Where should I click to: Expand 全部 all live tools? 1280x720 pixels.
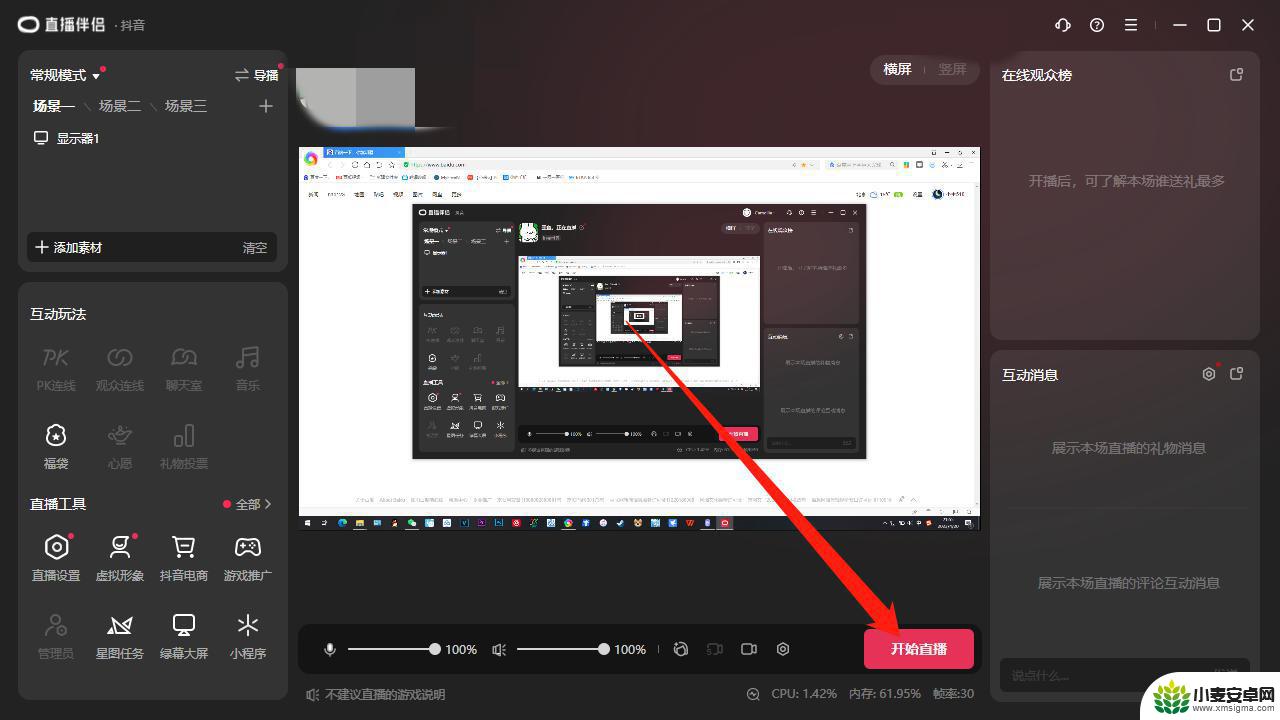coord(253,504)
